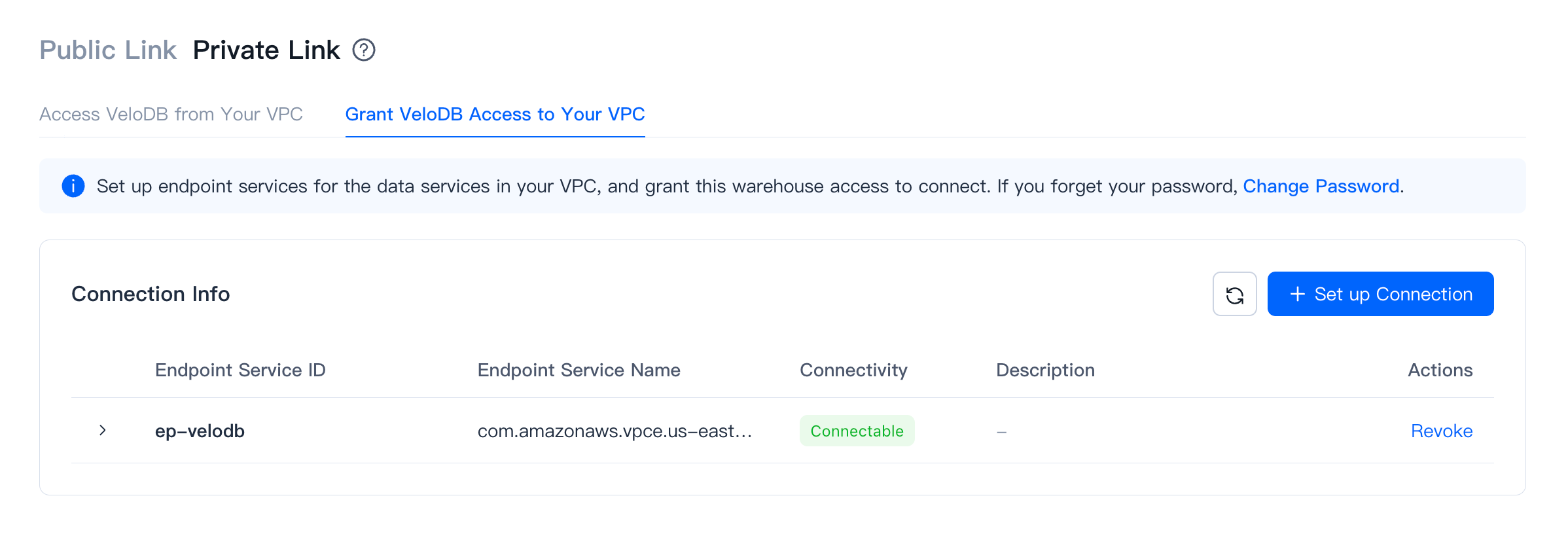Switch to Access VeloDB from Your VPC tab
The image size is (1568, 536).
click(171, 114)
